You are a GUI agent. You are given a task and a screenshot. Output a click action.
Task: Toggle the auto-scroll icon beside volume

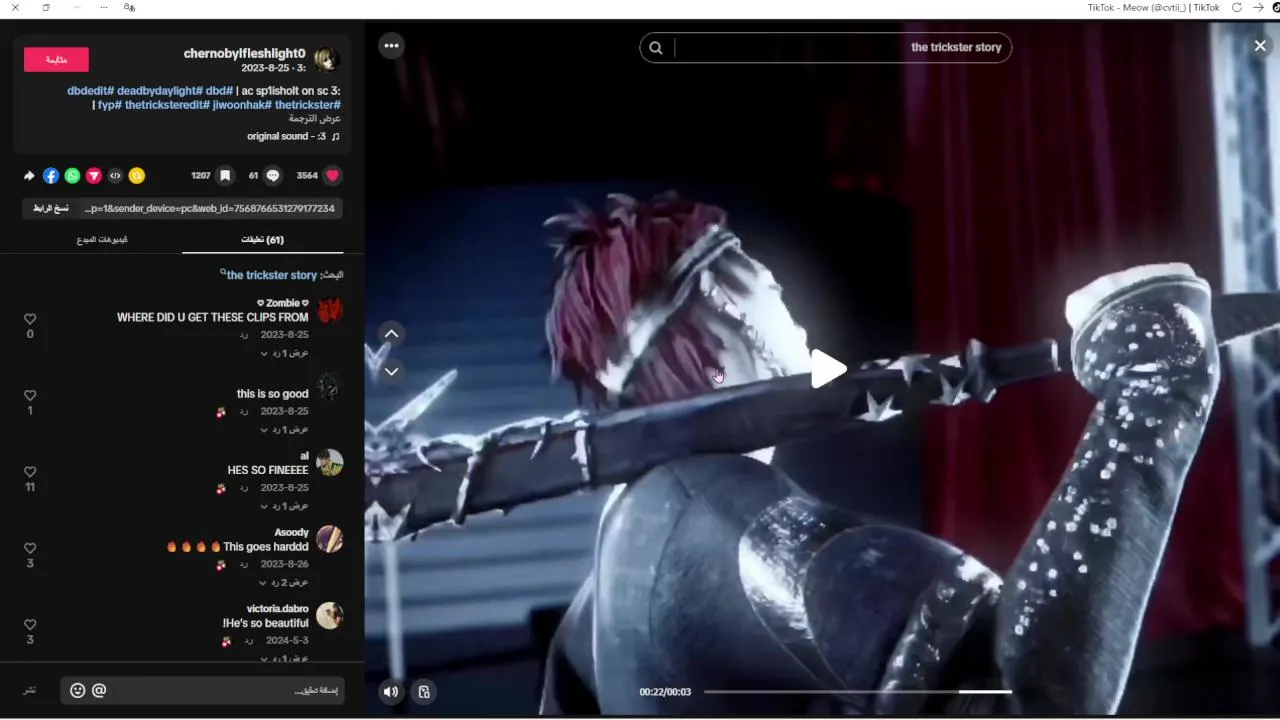point(424,691)
